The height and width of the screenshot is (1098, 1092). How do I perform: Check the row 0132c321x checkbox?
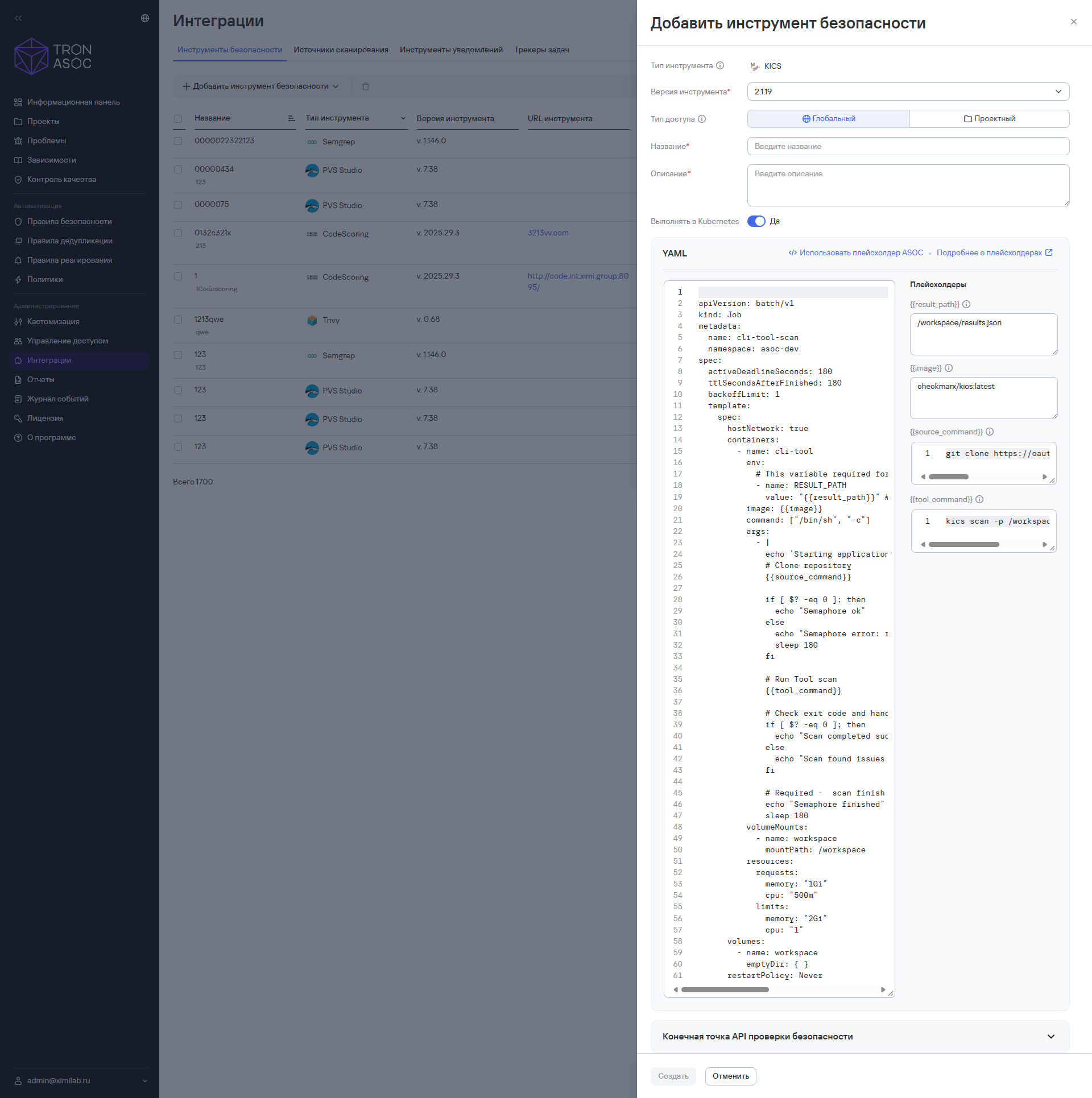(178, 233)
